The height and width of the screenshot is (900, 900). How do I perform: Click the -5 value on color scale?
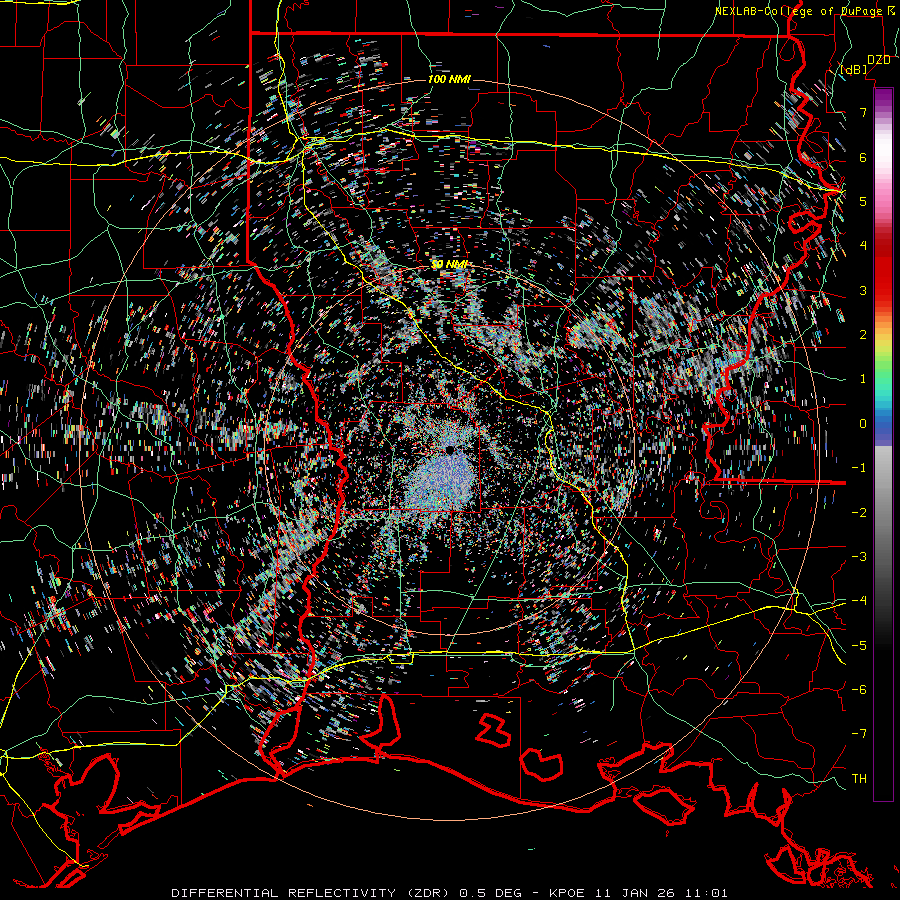(x=859, y=645)
